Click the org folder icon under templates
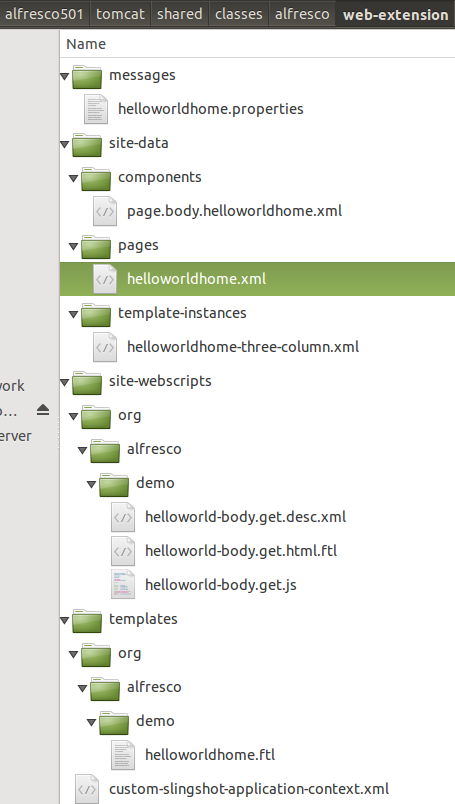Image resolution: width=455 pixels, height=804 pixels. (x=96, y=654)
